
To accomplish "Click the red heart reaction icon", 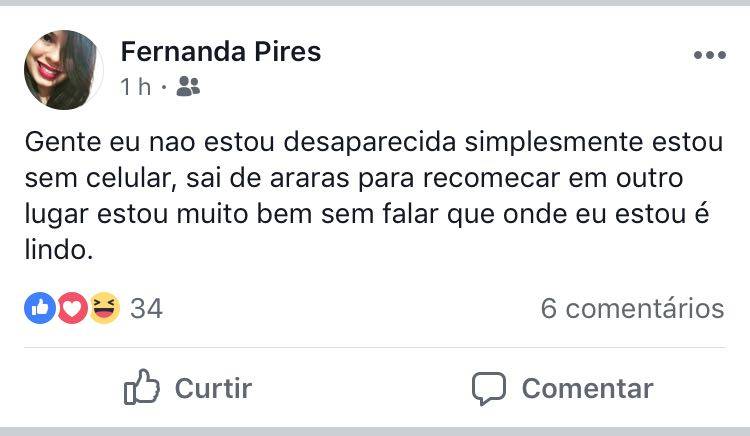I will [x=71, y=309].
